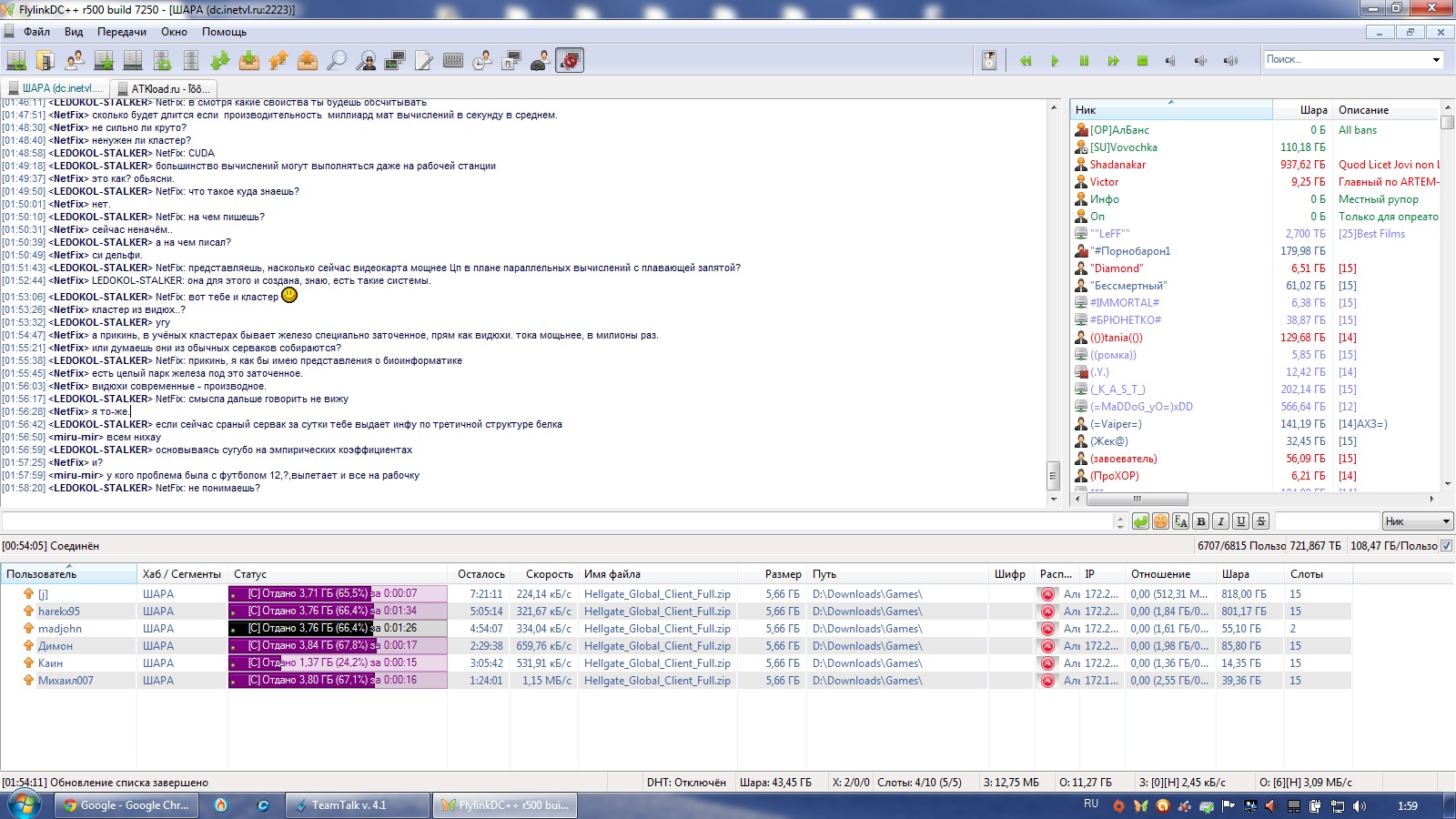
Task: Click the user filter input field
Action: coord(1327,521)
